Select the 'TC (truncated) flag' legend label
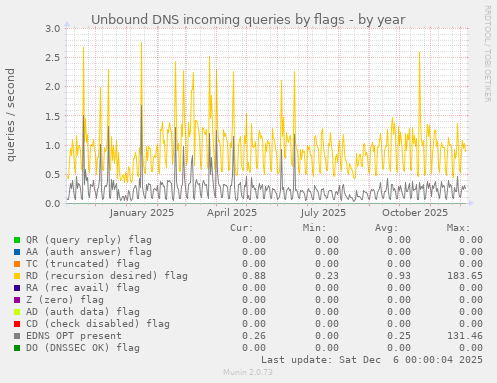The width and height of the screenshot is (497, 383). pos(83,264)
